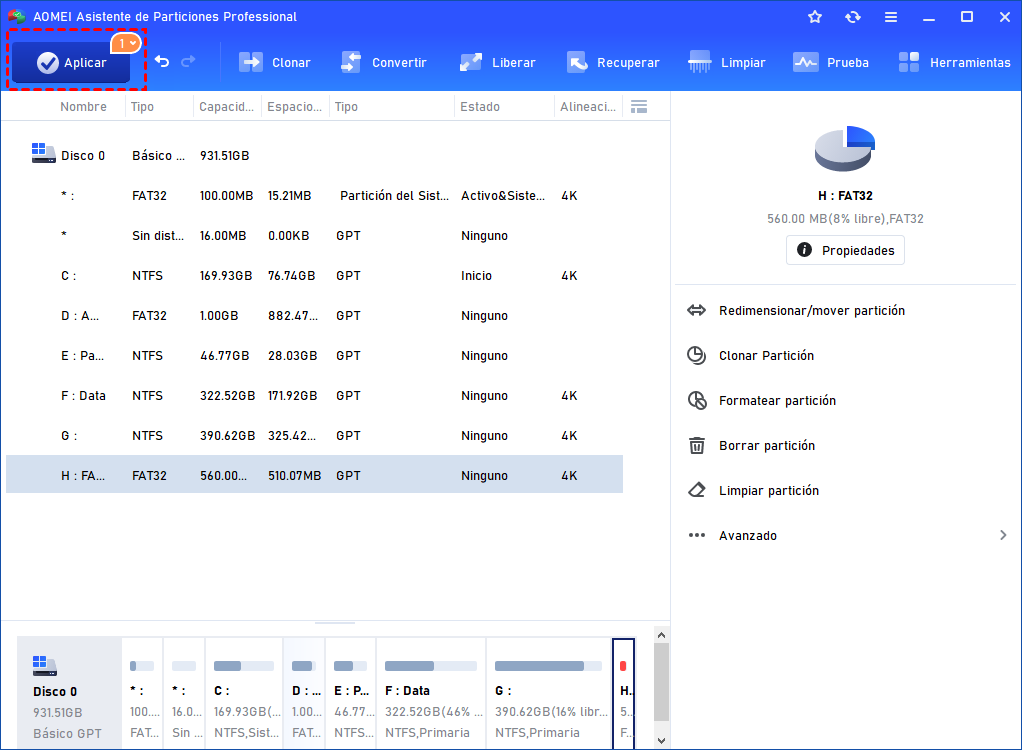Click the Propiedades button
The image size is (1022, 750).
[x=845, y=251]
